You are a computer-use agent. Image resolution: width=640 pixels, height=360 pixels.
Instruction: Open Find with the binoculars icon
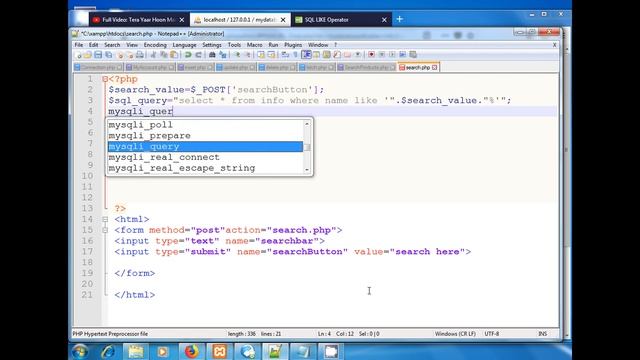click(212, 54)
